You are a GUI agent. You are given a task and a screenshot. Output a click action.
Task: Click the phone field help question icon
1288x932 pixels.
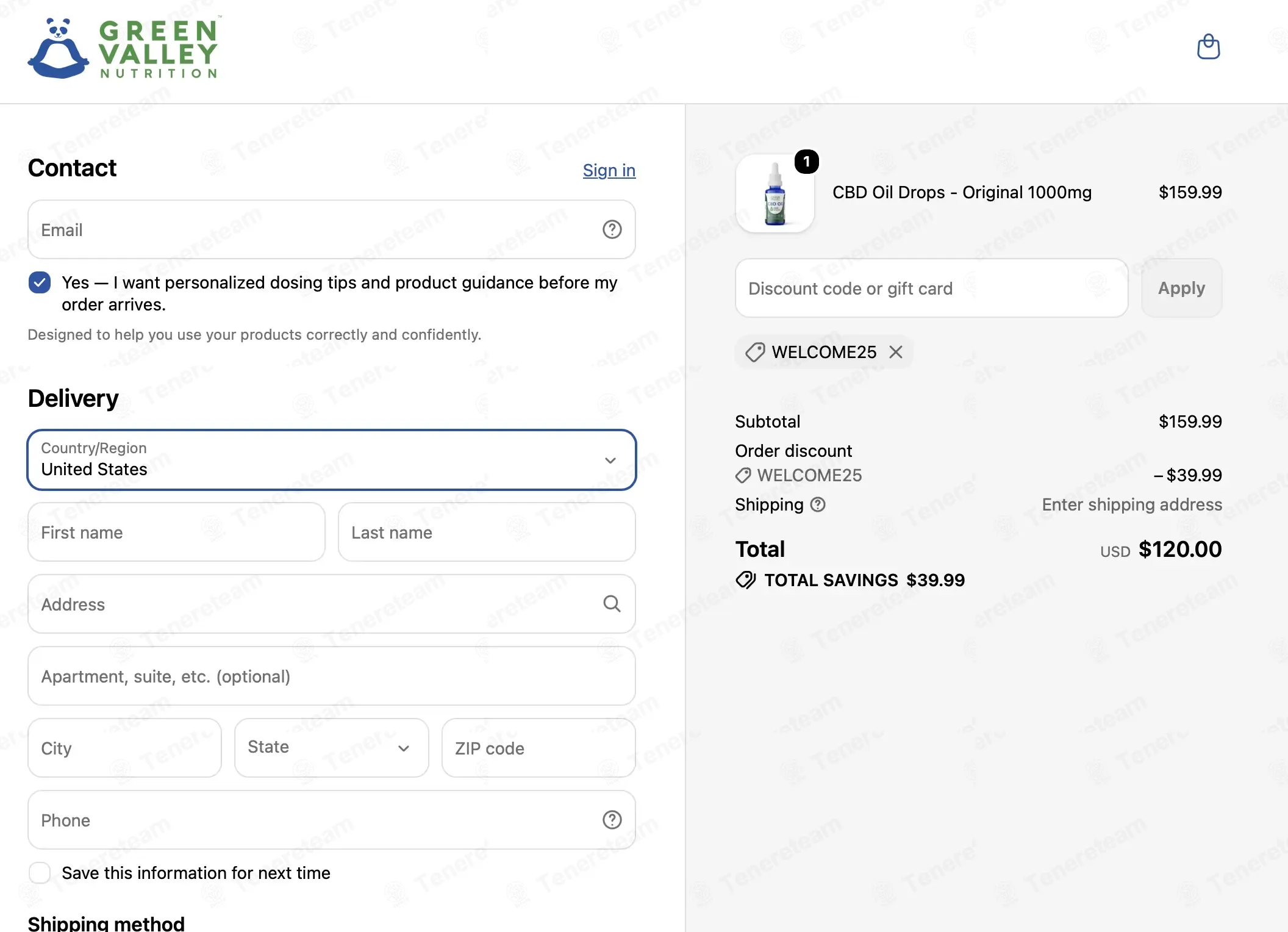[x=612, y=820]
